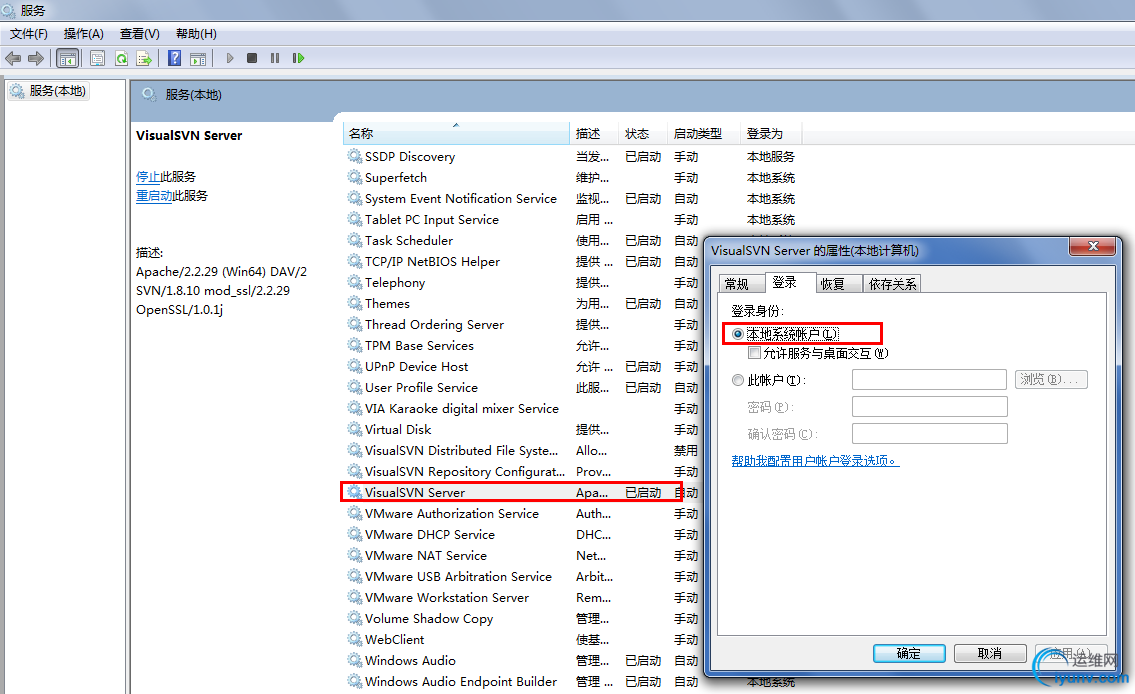The height and width of the screenshot is (694, 1135).
Task: Click the Pause Service toolbar icon
Action: 275,58
